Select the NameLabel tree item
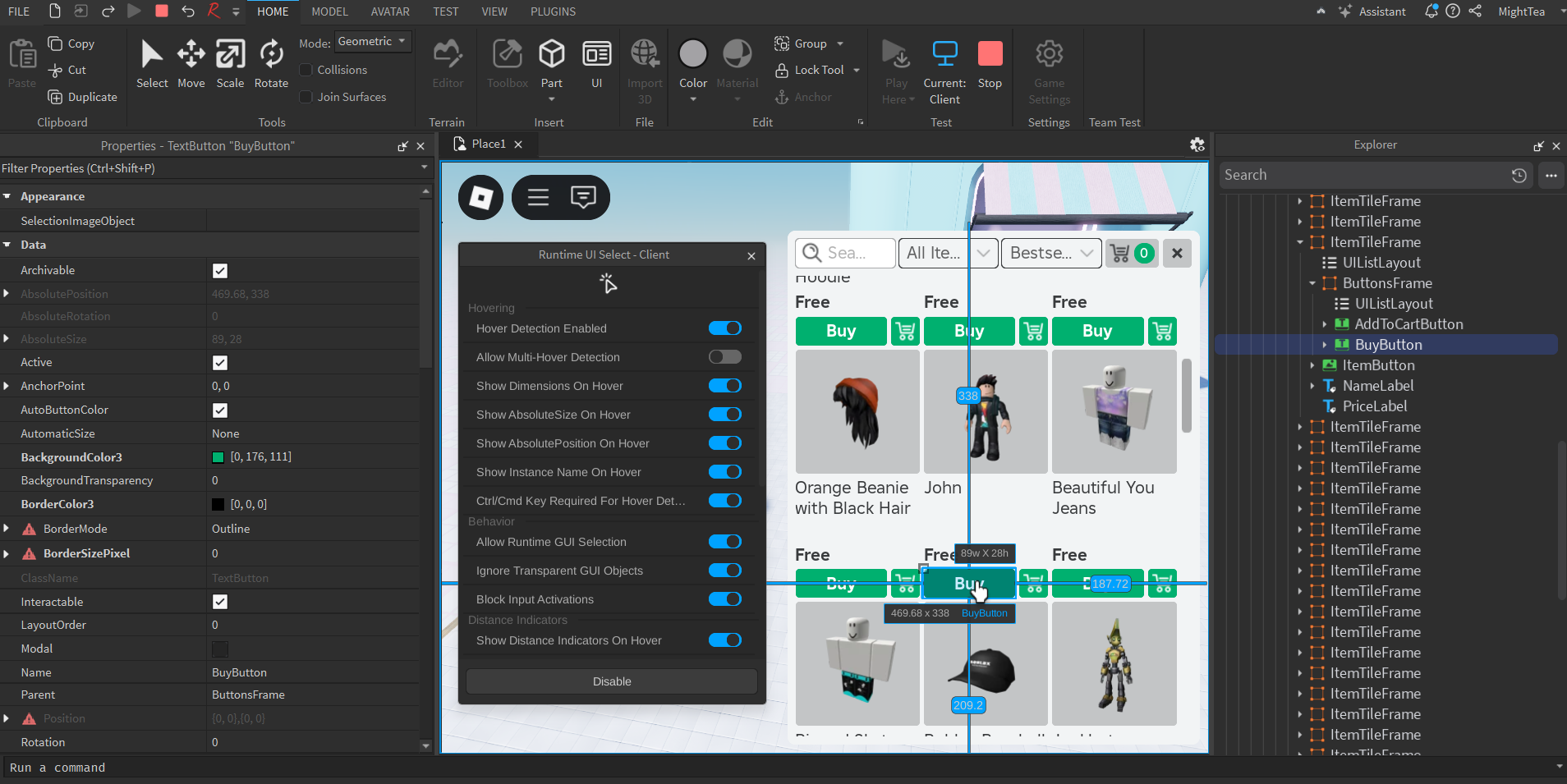This screenshot has width=1567, height=784. coord(1378,386)
